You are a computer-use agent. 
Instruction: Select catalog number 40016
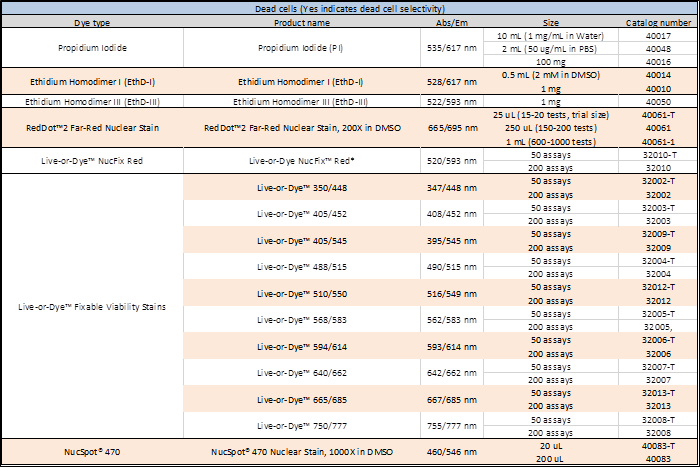point(658,61)
